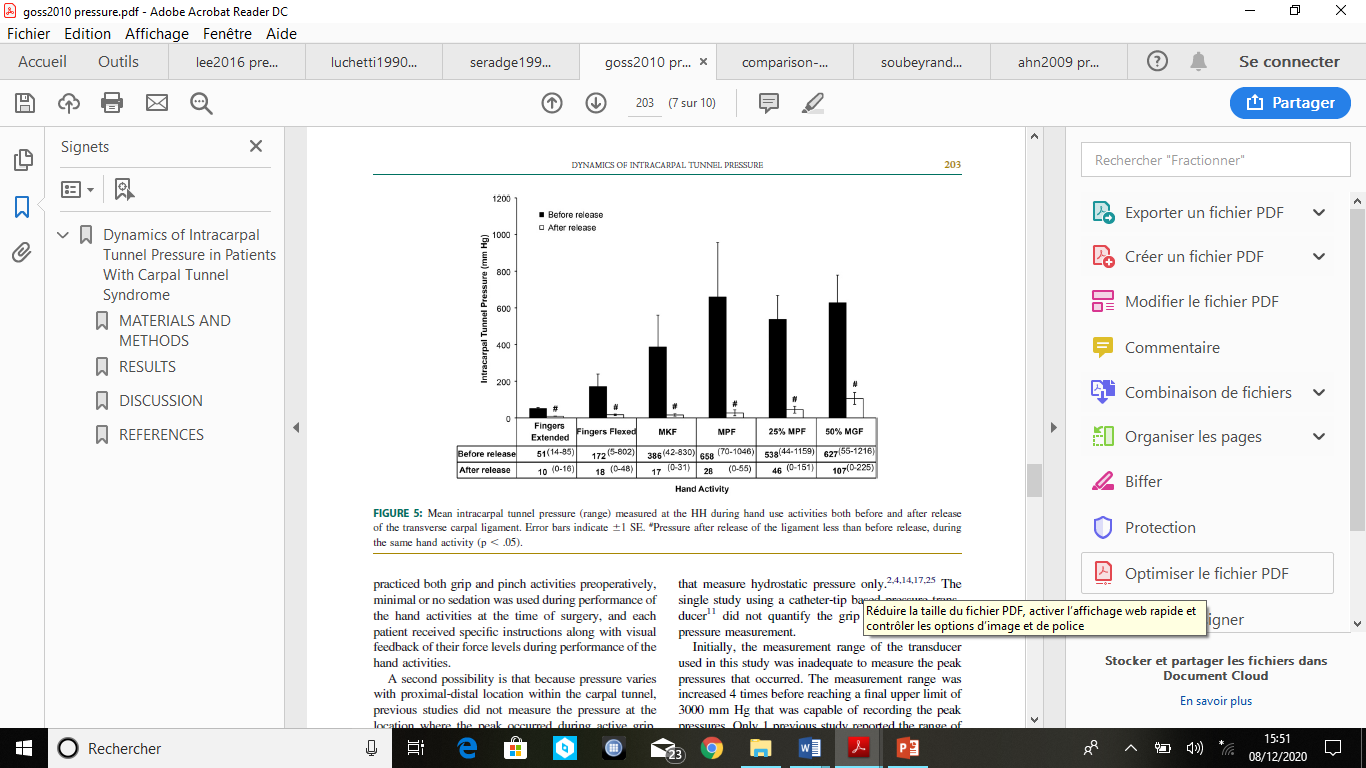Open page thumbnails panel icon

click(x=22, y=160)
